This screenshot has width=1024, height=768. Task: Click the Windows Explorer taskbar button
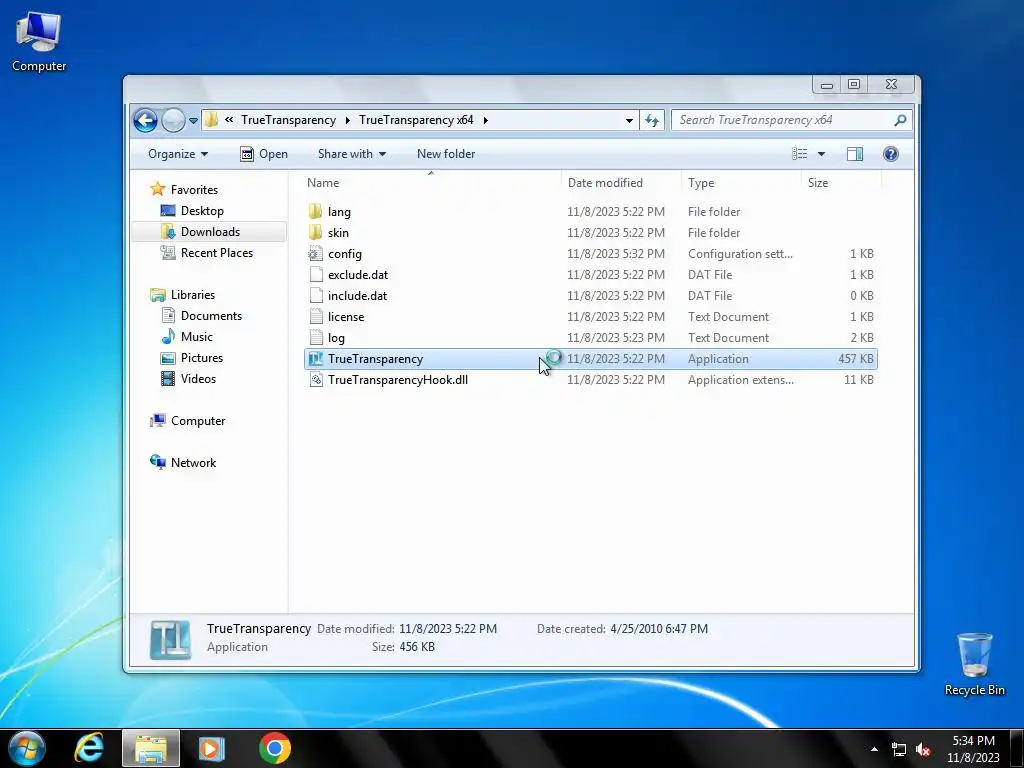(x=151, y=748)
